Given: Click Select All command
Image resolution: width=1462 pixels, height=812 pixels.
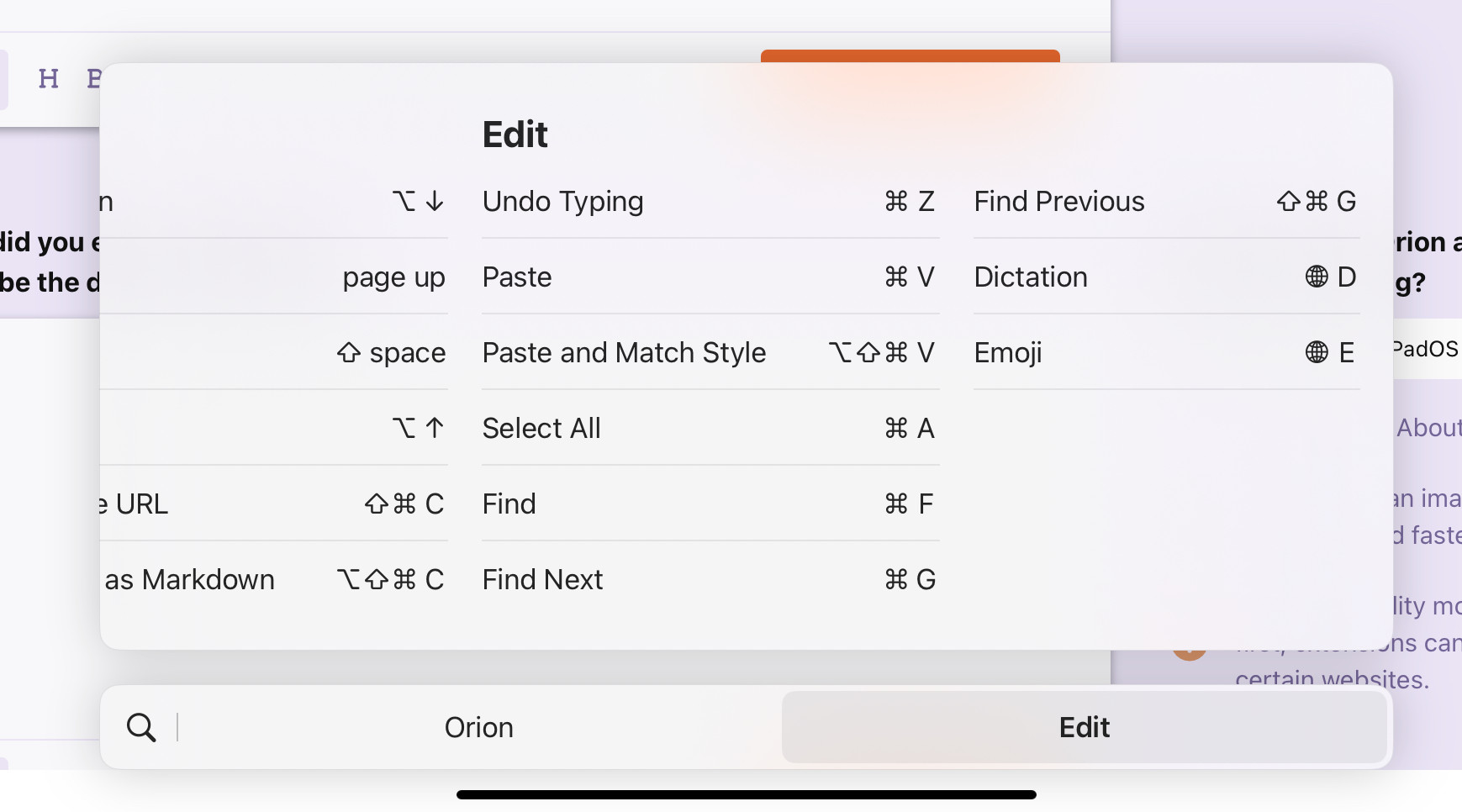Looking at the screenshot, I should [x=709, y=429].
